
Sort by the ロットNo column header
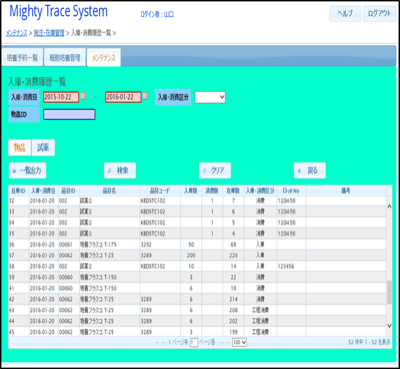[x=291, y=191]
